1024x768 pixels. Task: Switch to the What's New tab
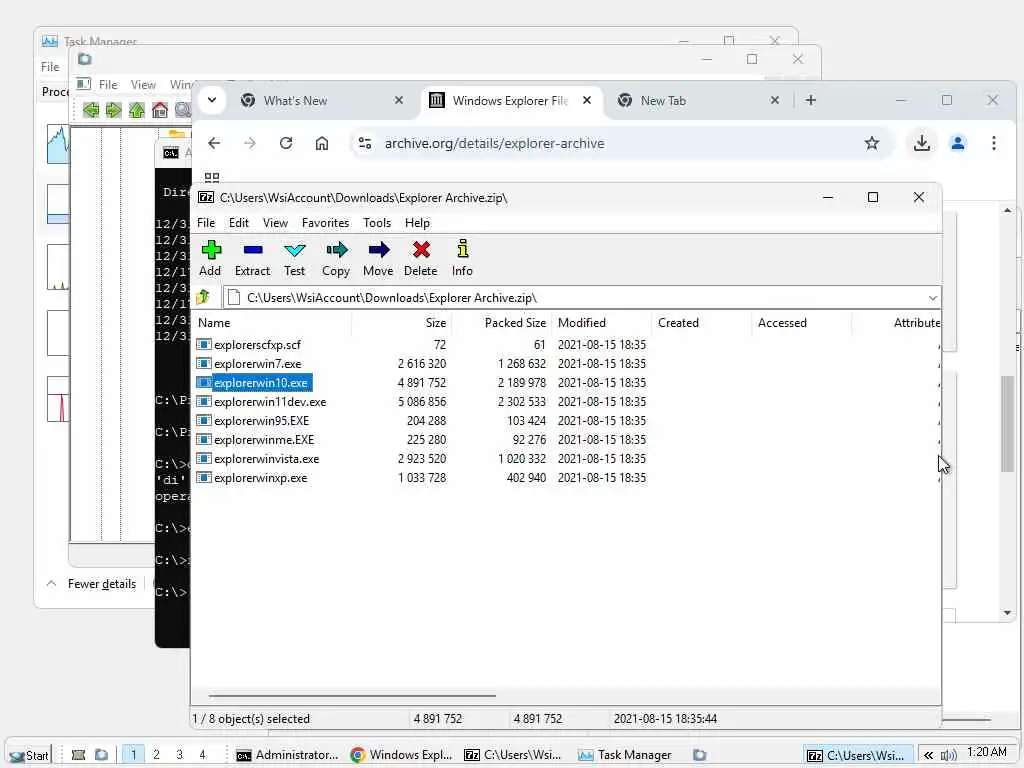tap(320, 101)
